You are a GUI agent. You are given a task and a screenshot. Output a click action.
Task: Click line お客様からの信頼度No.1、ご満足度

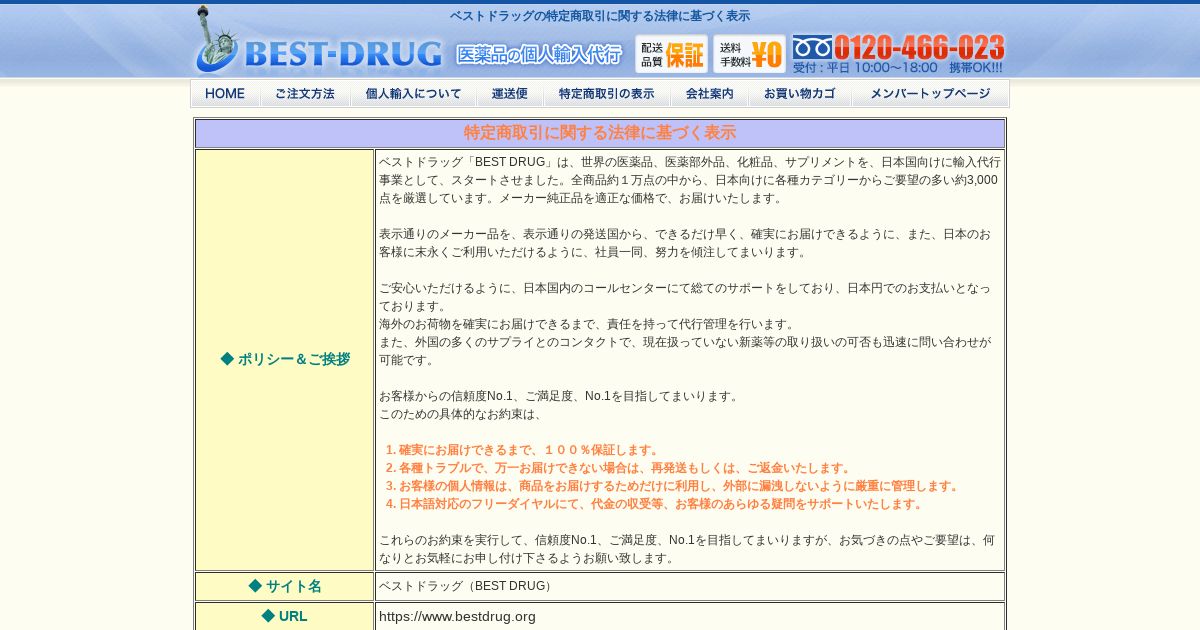click(560, 396)
